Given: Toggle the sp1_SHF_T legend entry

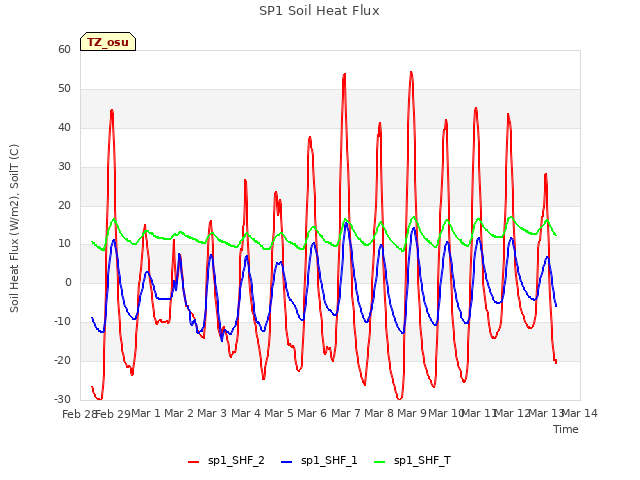Looking at the screenshot, I should point(412,461).
